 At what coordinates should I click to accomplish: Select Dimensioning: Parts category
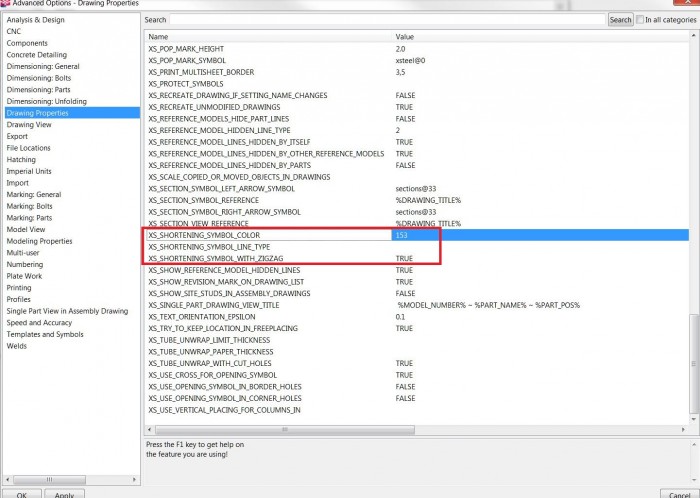38,89
